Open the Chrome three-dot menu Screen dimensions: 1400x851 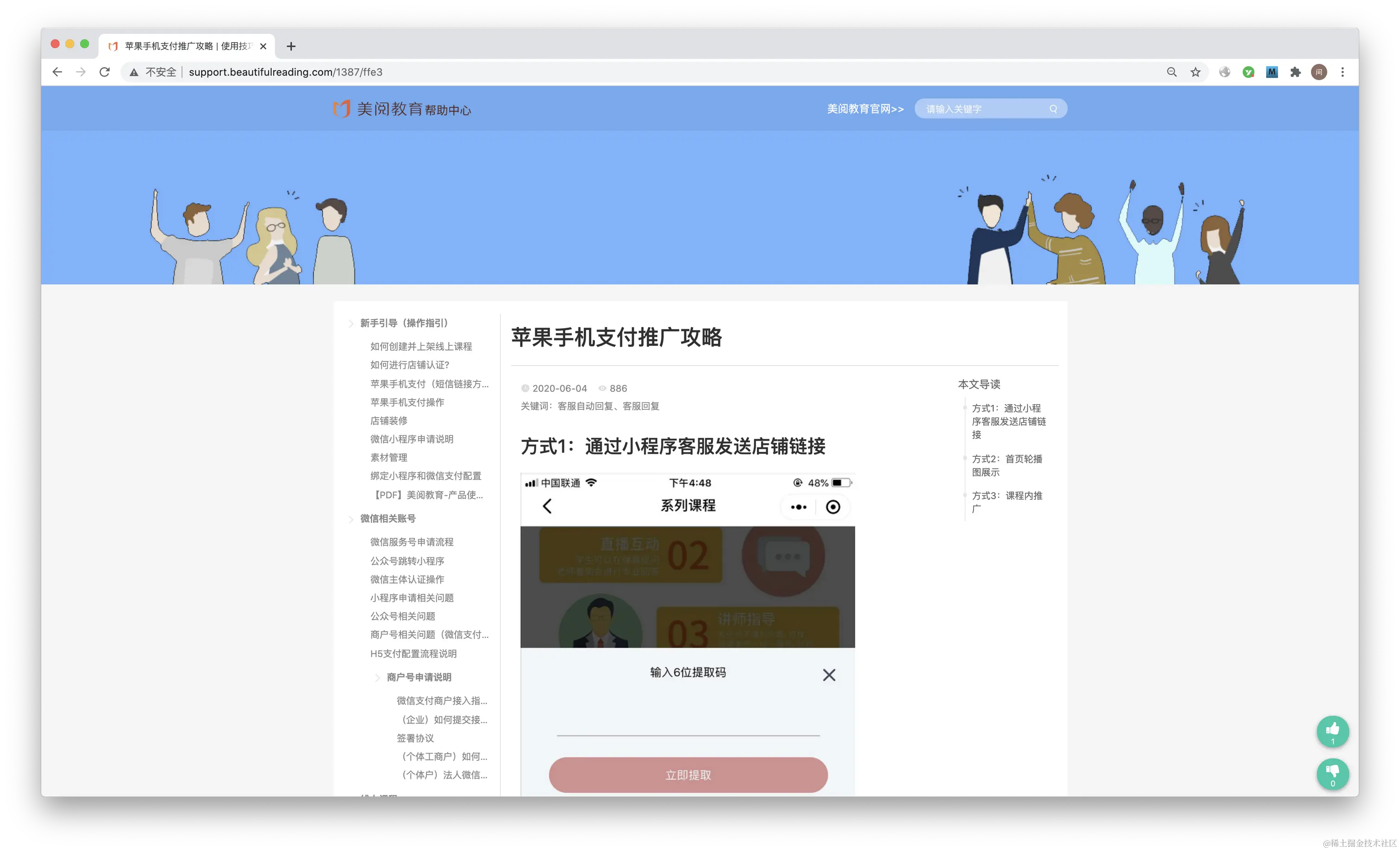point(1343,72)
